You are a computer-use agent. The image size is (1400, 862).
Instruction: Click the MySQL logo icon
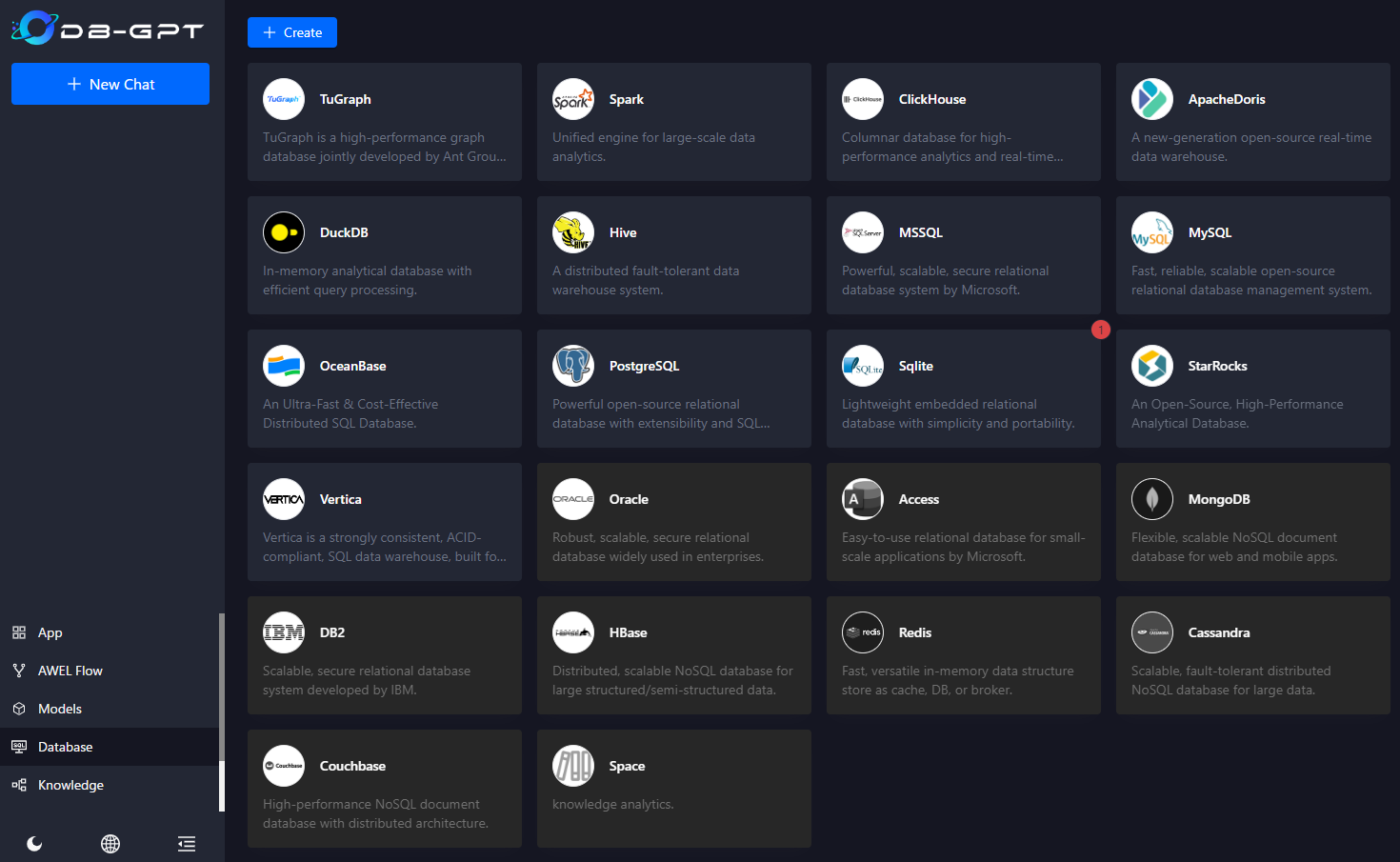(x=1152, y=232)
